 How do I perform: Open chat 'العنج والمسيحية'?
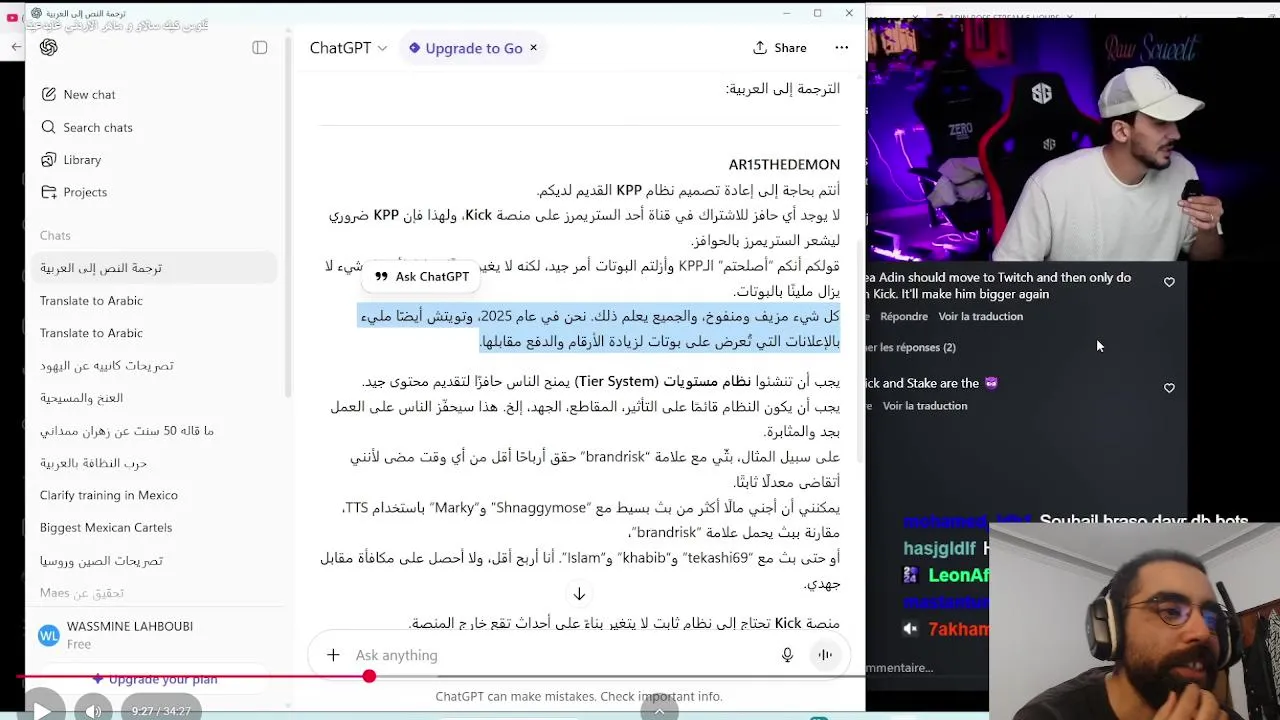coord(81,398)
